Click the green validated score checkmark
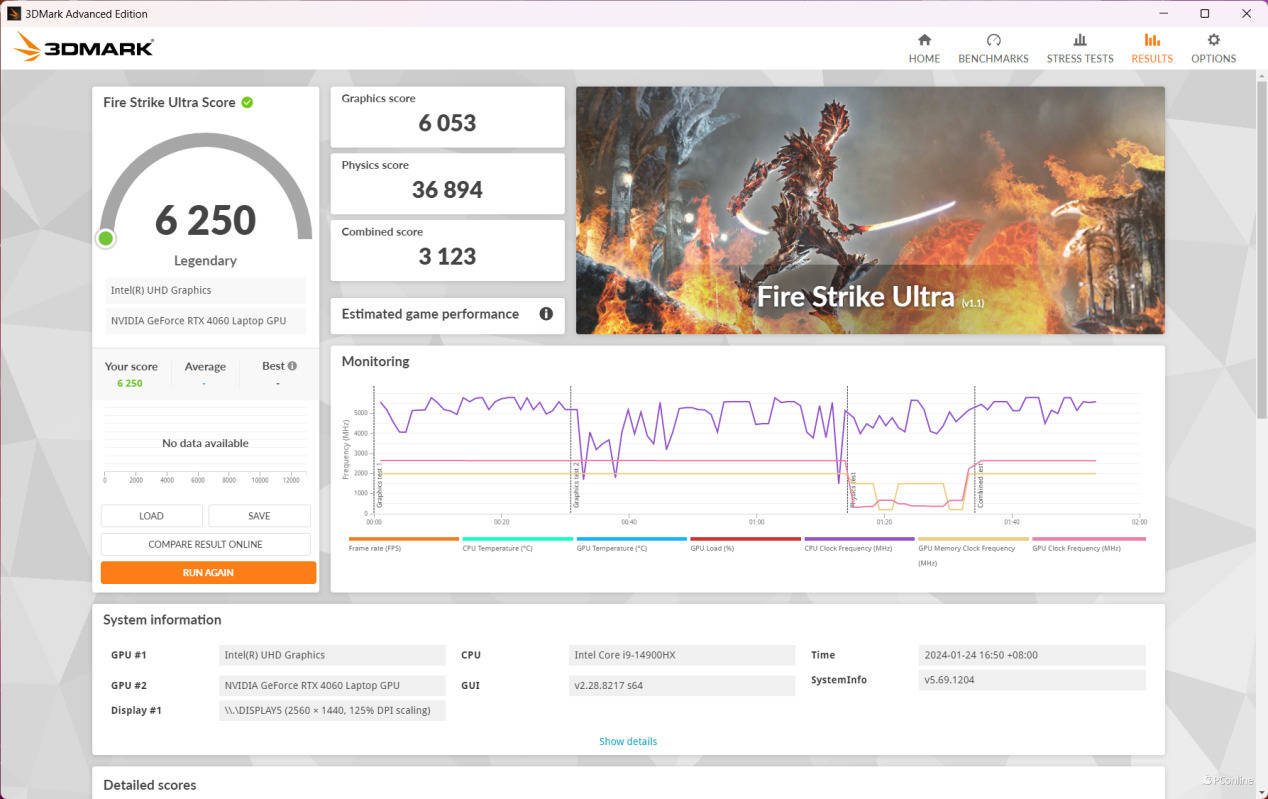Screen dimensions: 1268x799 [x=247, y=102]
